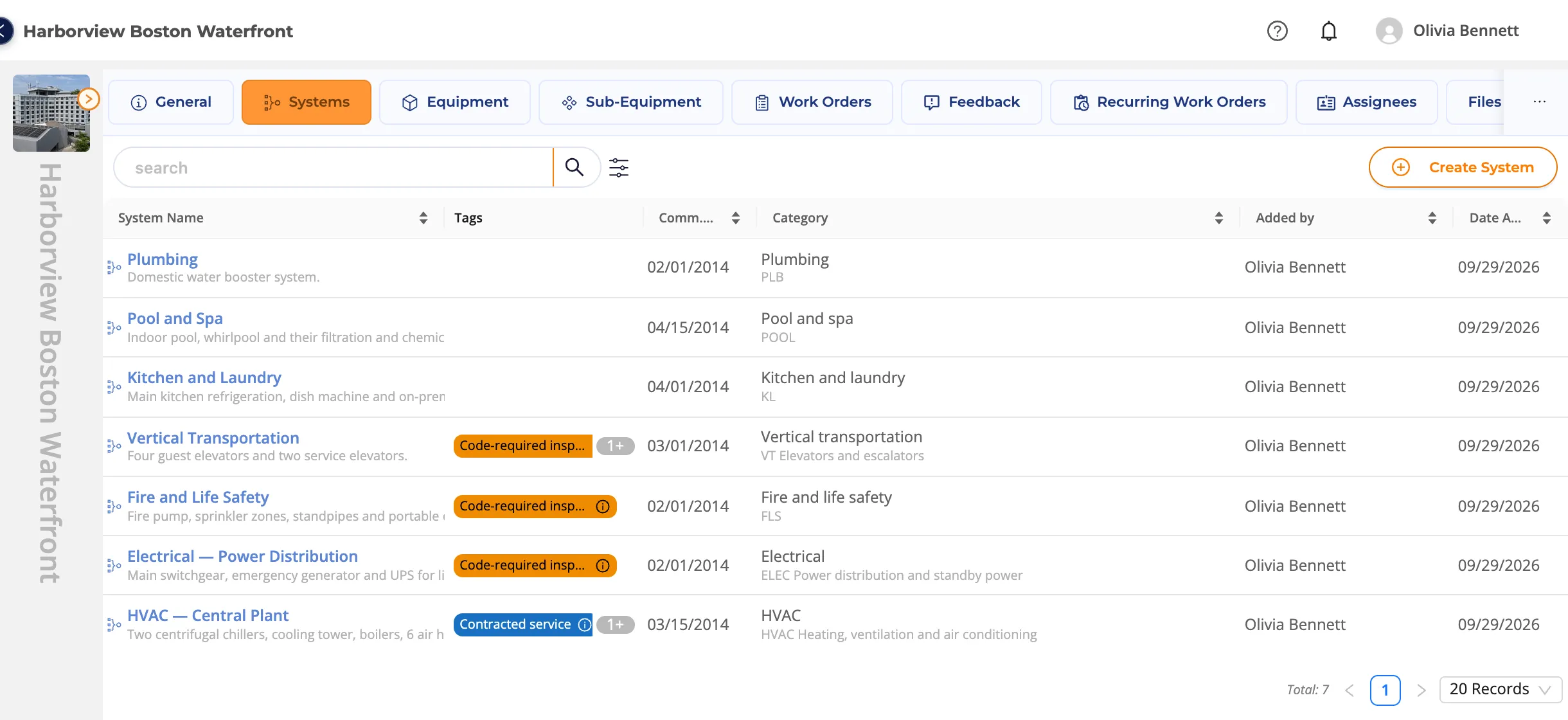Open the Fire and Life Safety link

point(198,497)
